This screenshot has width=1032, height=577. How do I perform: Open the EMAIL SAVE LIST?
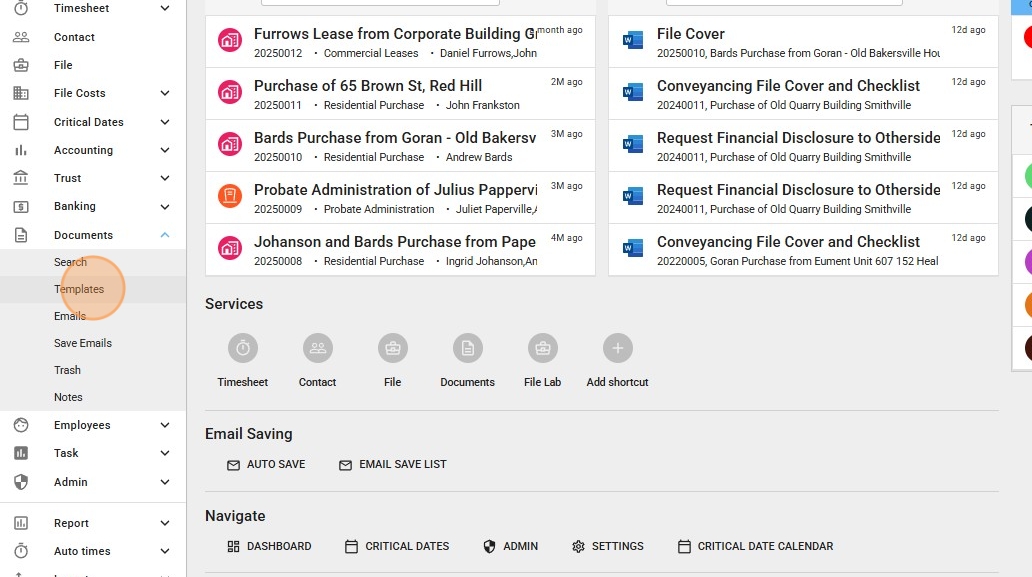coord(393,465)
